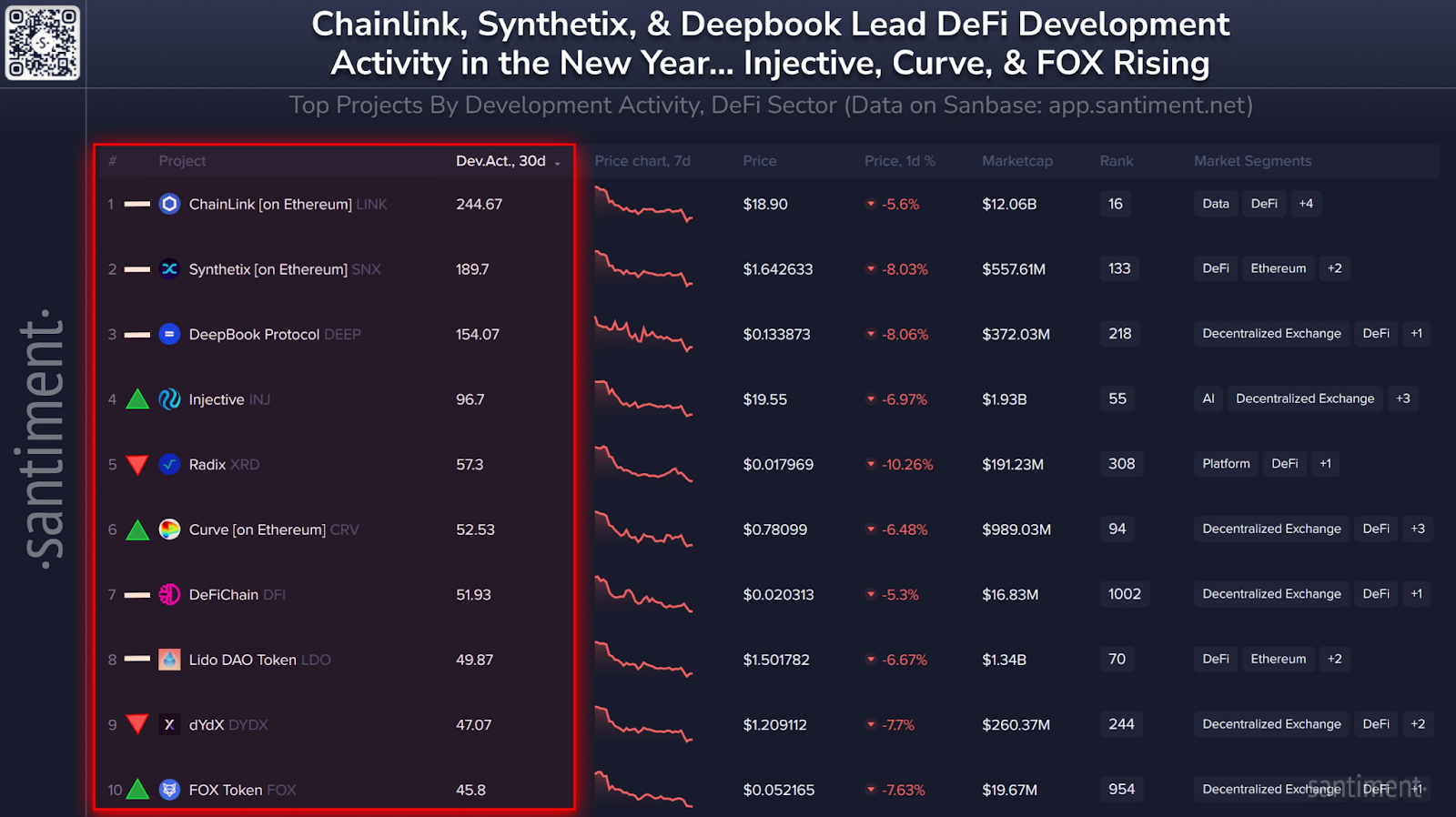Click the red down caret beside -10.26%

[x=871, y=464]
